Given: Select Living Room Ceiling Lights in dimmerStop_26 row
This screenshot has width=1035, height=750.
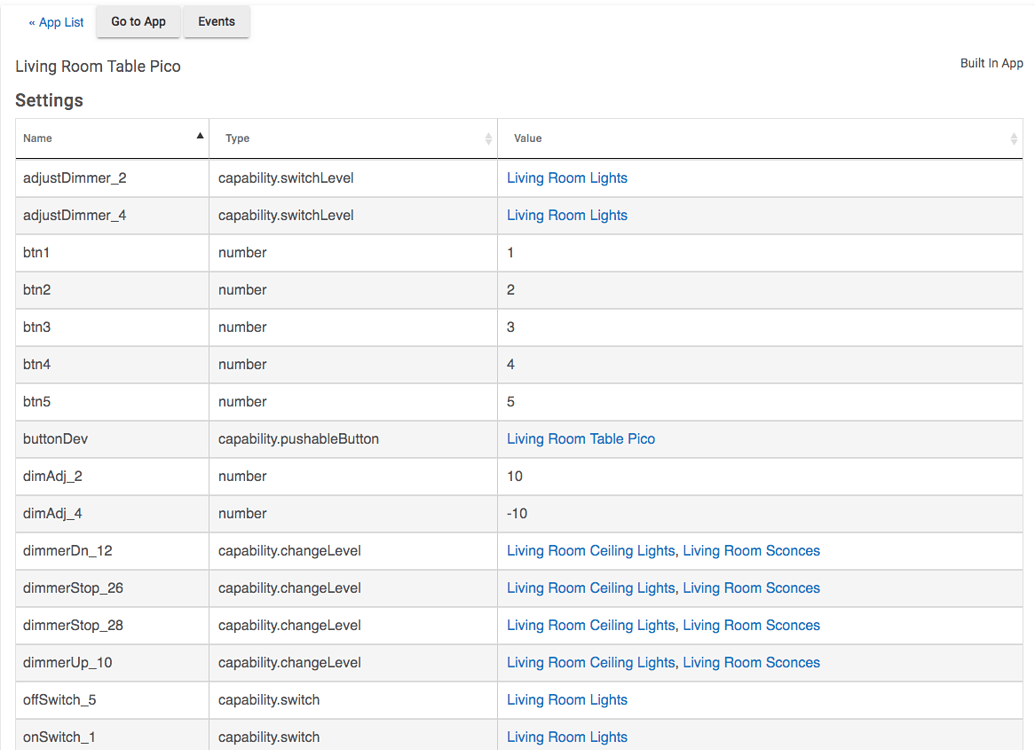Looking at the screenshot, I should 590,588.
